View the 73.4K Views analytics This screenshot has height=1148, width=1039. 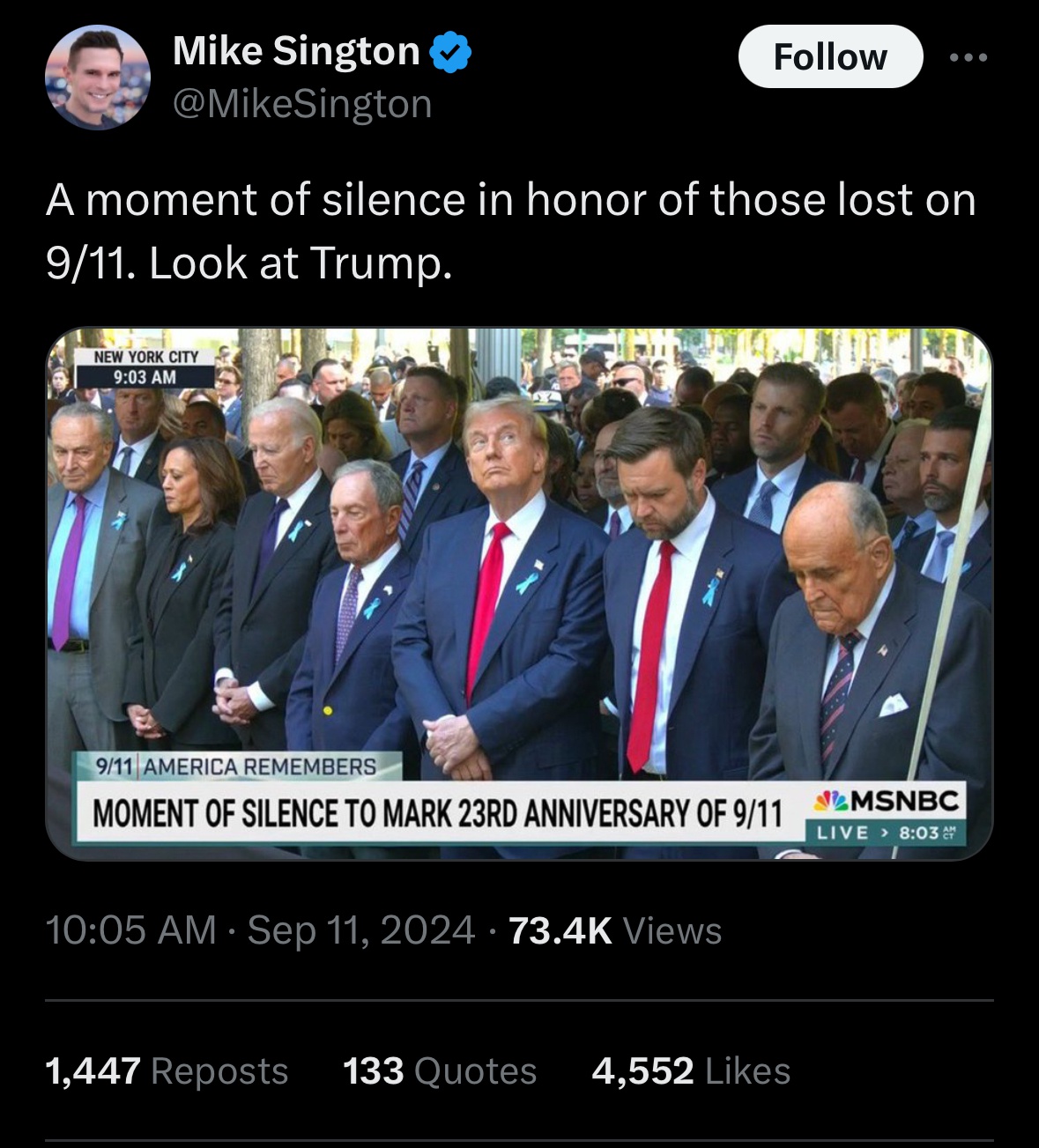(x=615, y=930)
